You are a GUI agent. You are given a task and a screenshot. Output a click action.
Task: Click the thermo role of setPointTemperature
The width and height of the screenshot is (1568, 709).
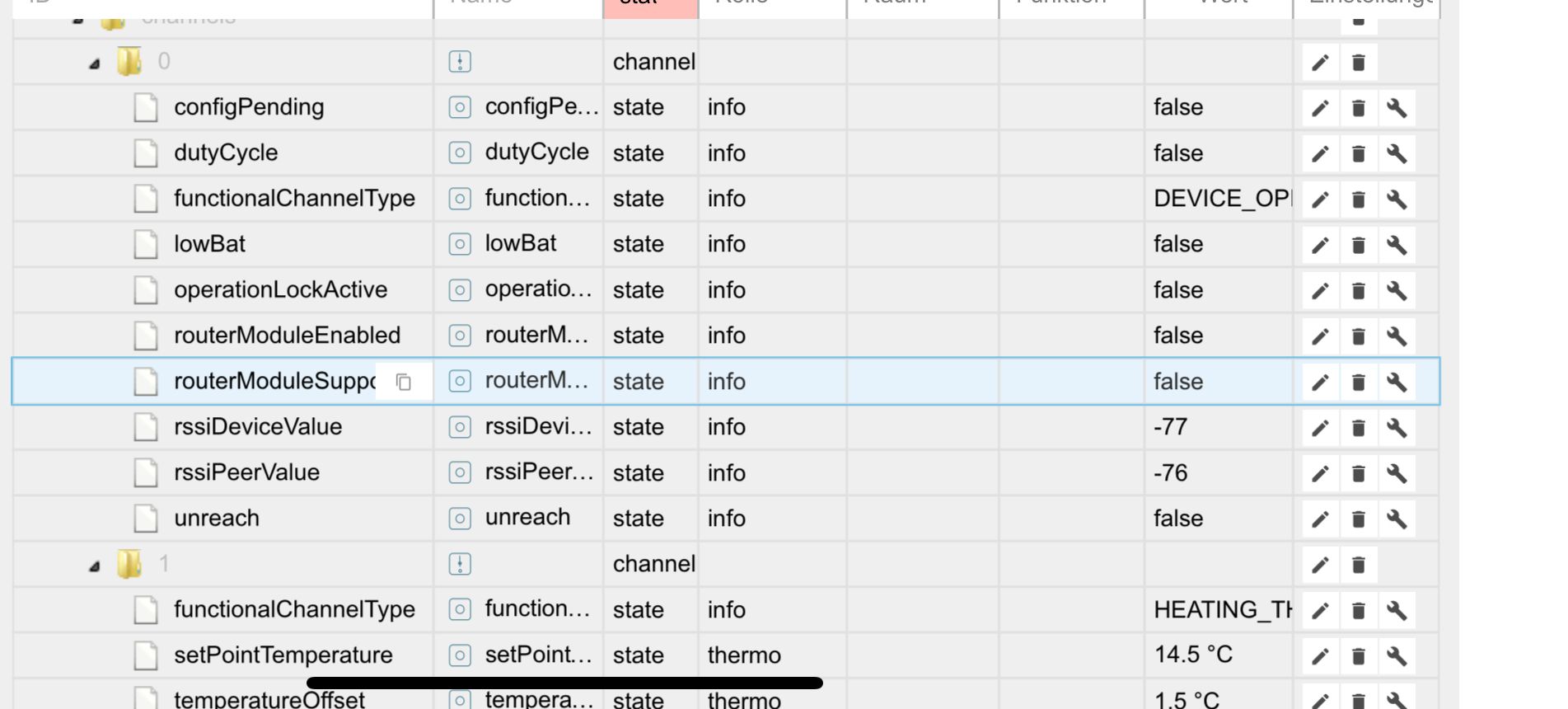tap(744, 655)
